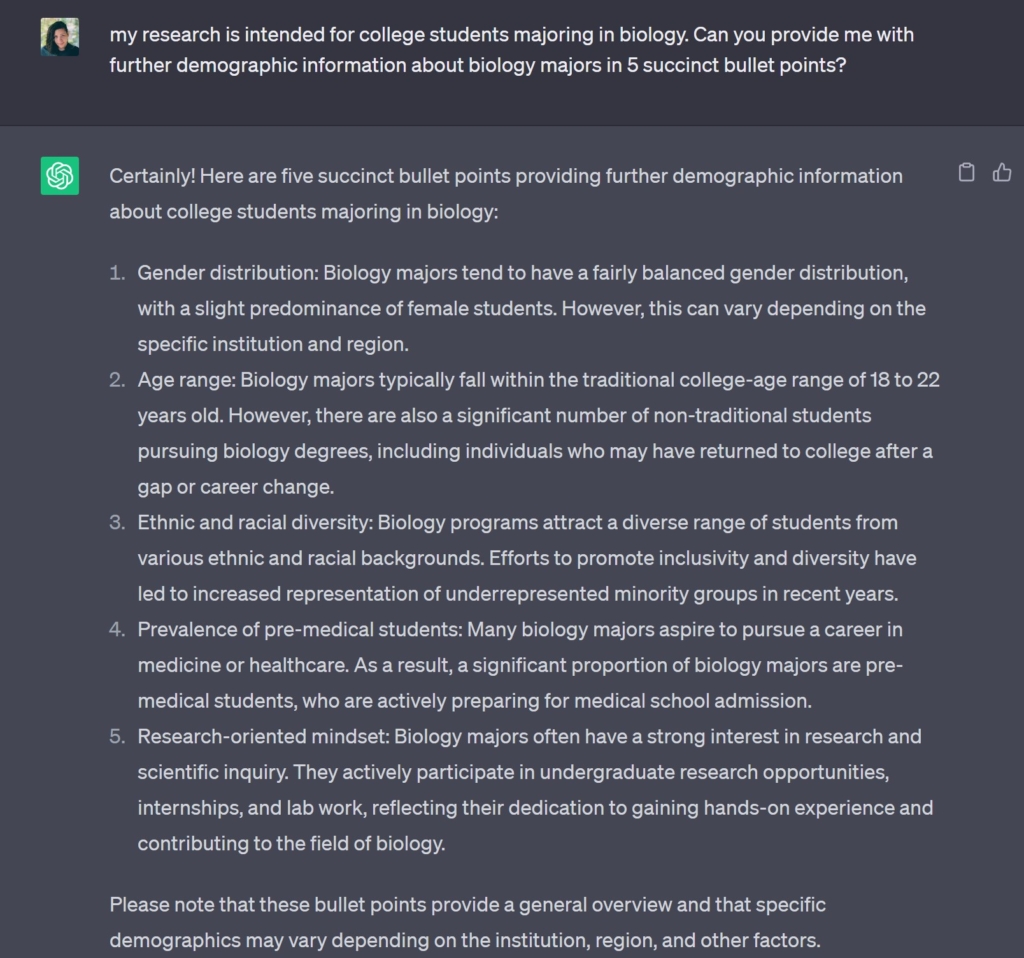
Task: Click the 'gap or career change' line
Action: click(236, 487)
